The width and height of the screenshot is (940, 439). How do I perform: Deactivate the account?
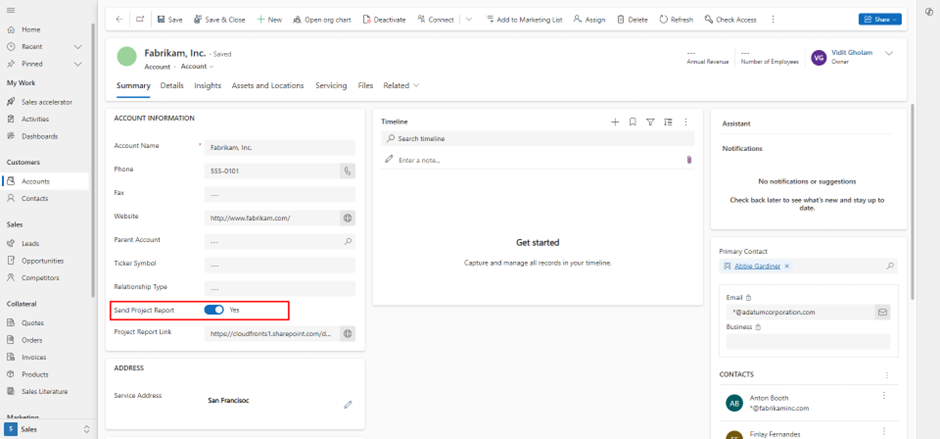pos(384,19)
